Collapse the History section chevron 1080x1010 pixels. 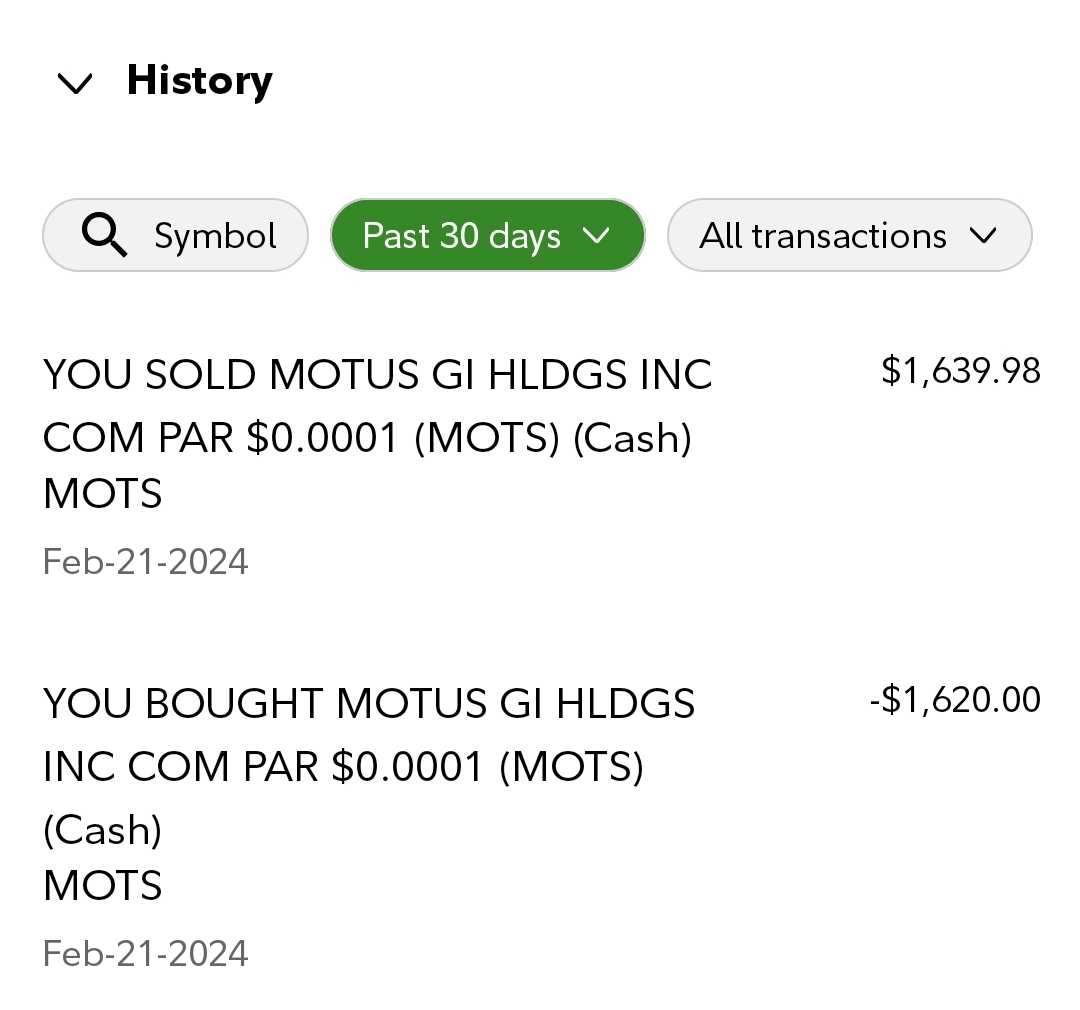[75, 84]
